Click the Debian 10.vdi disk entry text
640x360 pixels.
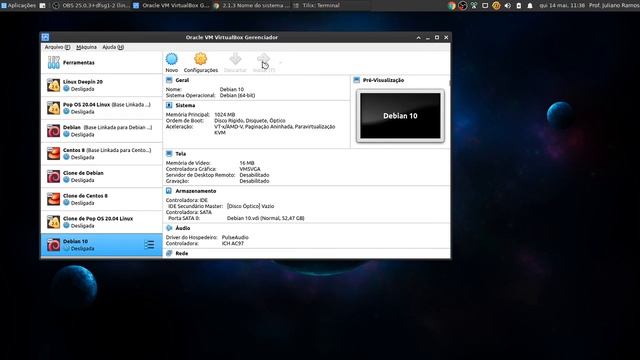click(x=265, y=218)
